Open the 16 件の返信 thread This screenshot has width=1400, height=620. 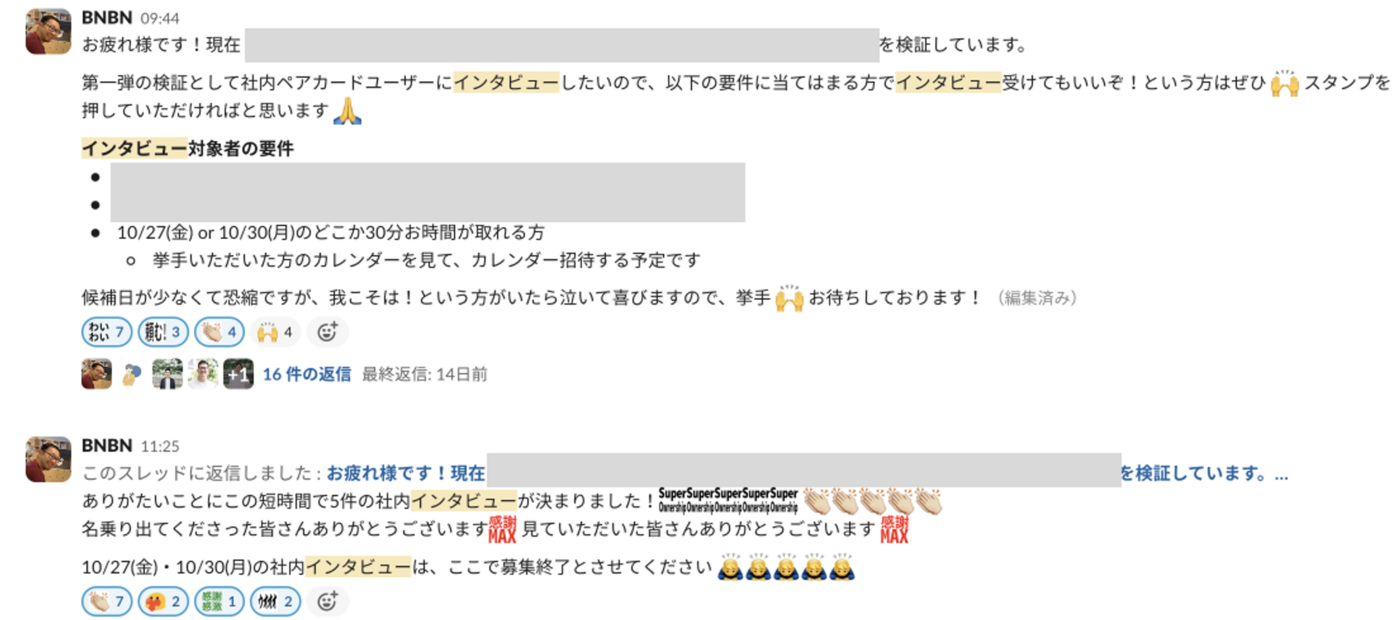[x=306, y=374]
